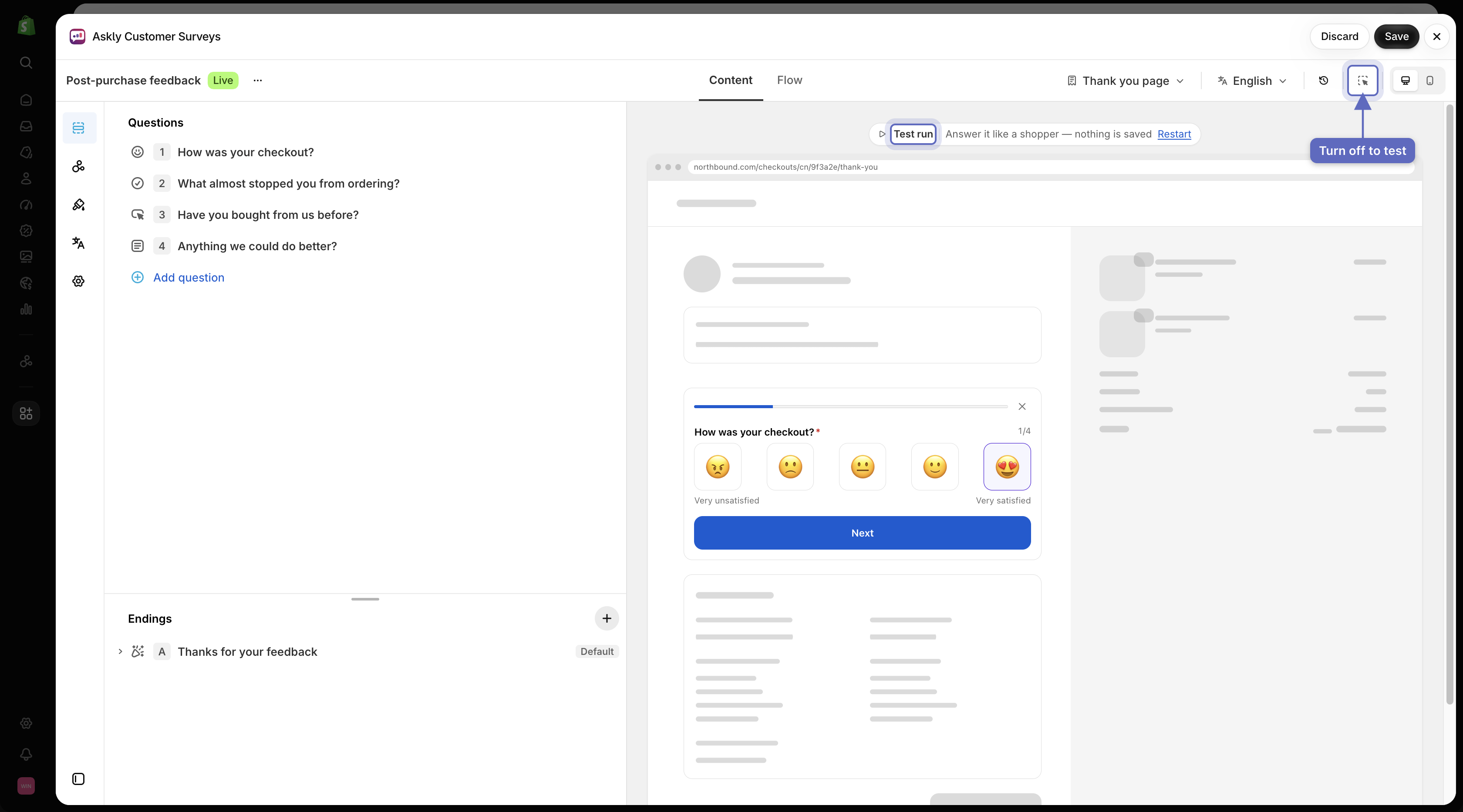This screenshot has width=1463, height=812.
Task: Open the logic flow sidebar icon
Action: 79,166
